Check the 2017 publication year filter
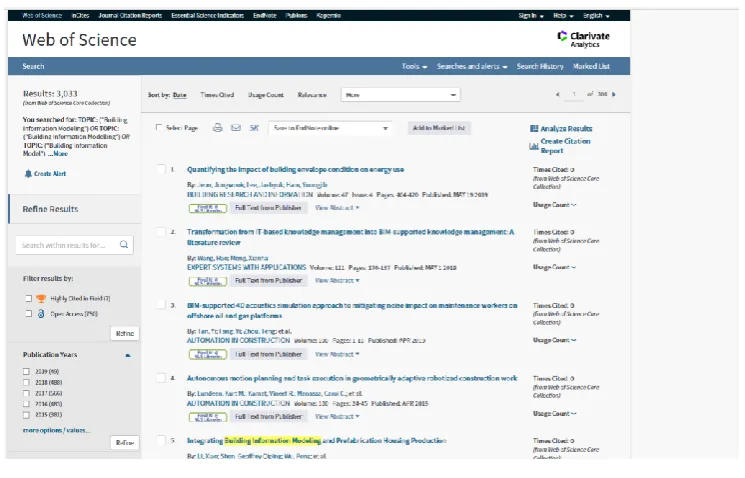The width and height of the screenshot is (745, 478). pyautogui.click(x=26, y=393)
